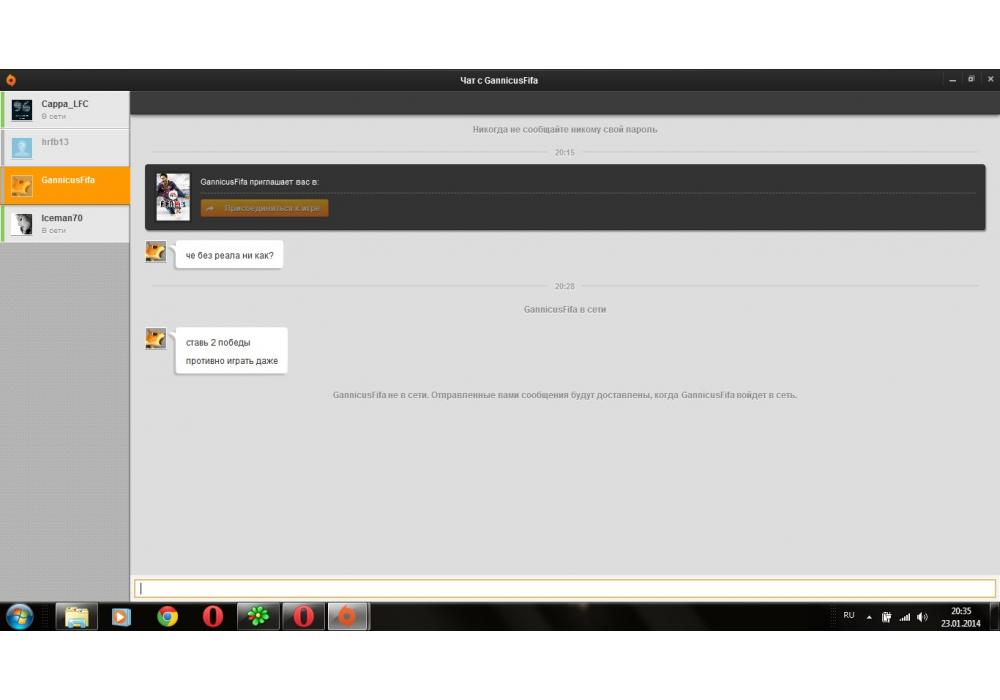Click the "GannicusFifa в сети" status text
This screenshot has height=700, width=1000.
click(565, 309)
